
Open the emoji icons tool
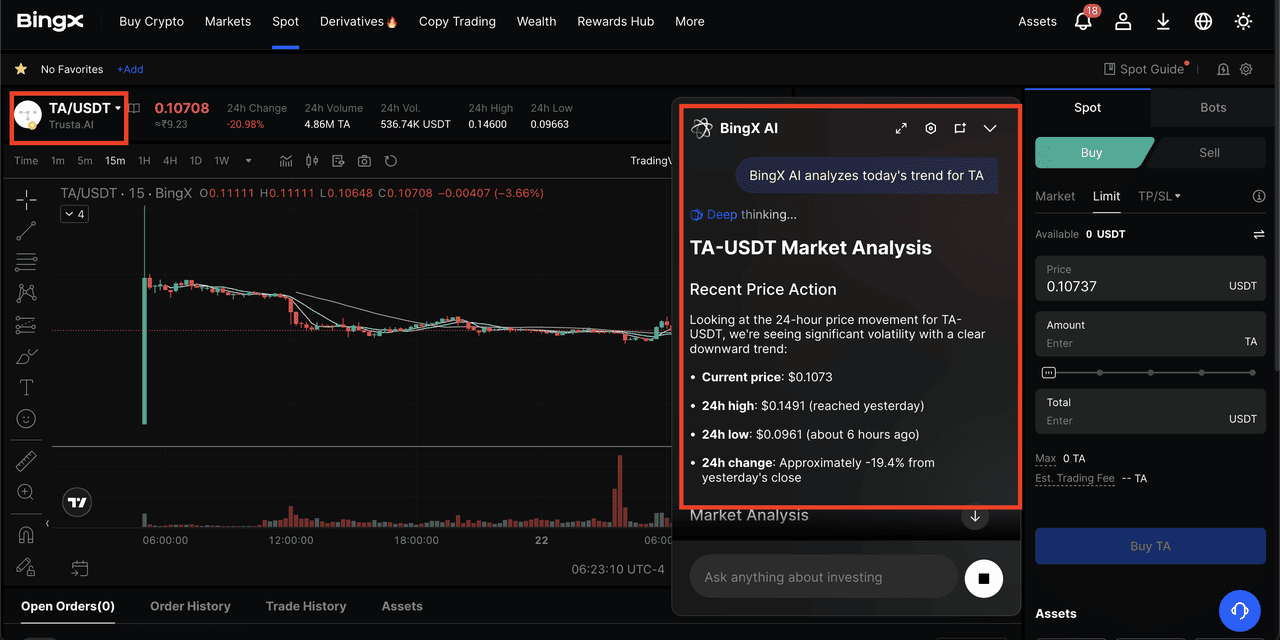pos(26,419)
